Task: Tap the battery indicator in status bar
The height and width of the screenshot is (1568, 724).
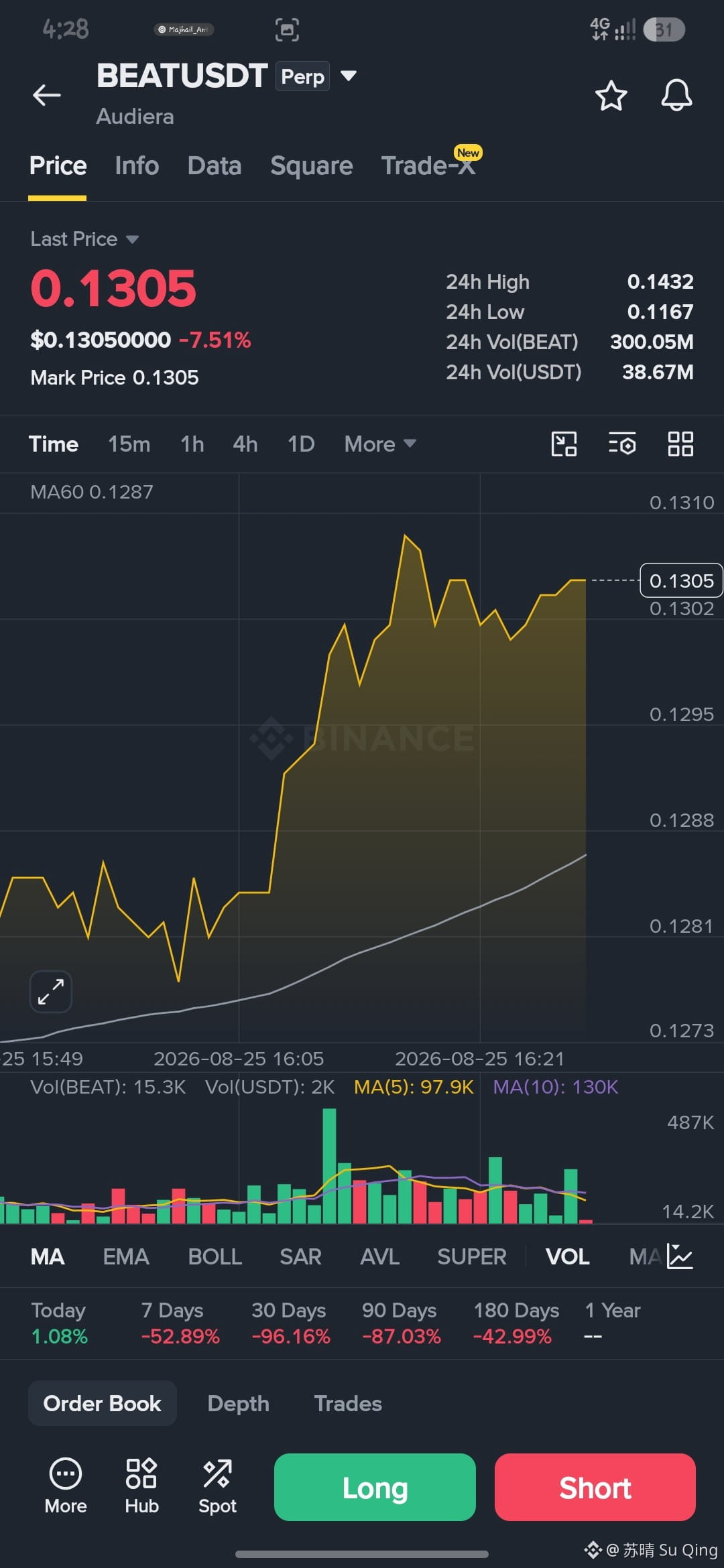Action: (x=664, y=29)
